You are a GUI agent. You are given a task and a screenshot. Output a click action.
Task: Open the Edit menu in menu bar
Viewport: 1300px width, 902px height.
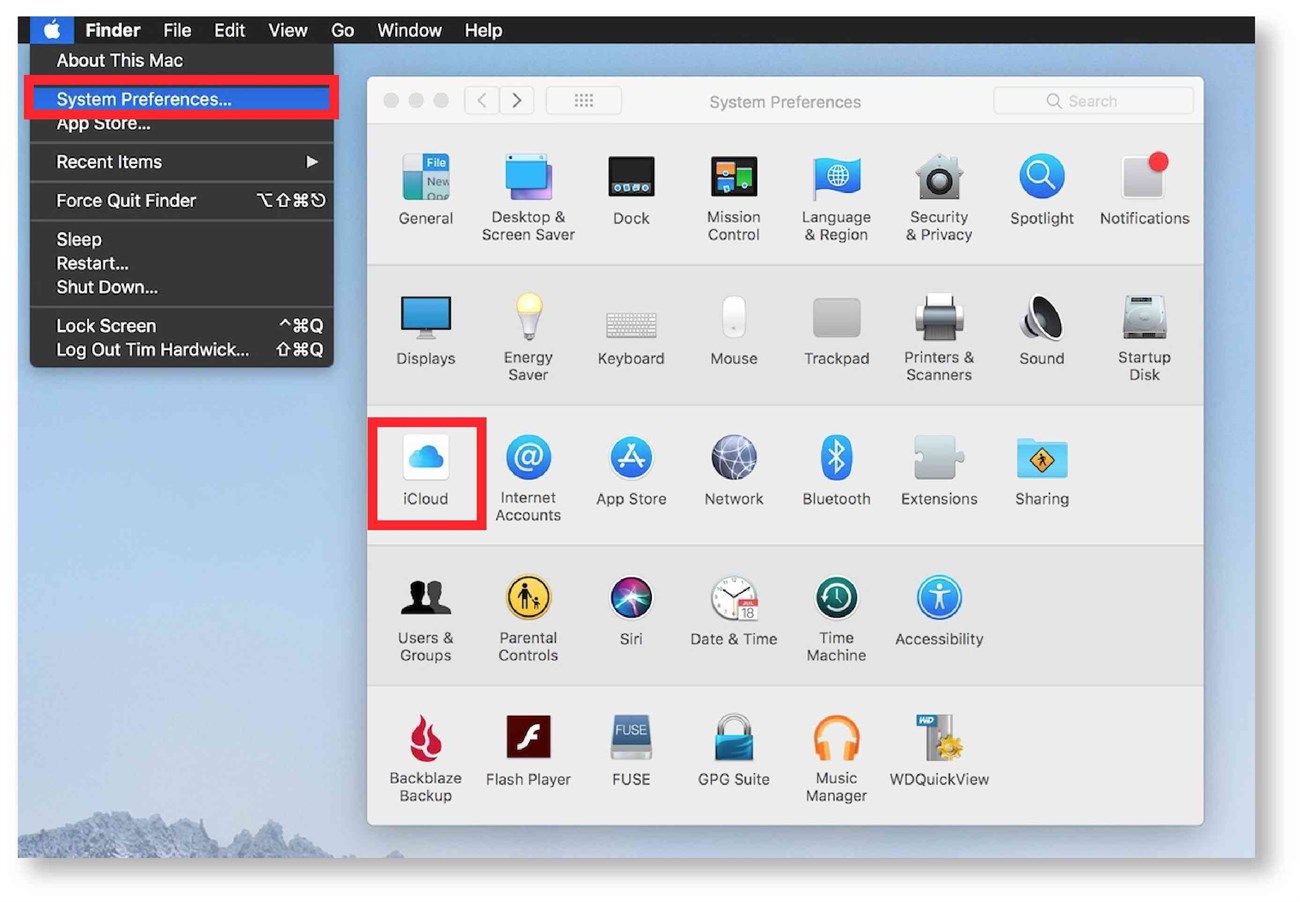(229, 30)
